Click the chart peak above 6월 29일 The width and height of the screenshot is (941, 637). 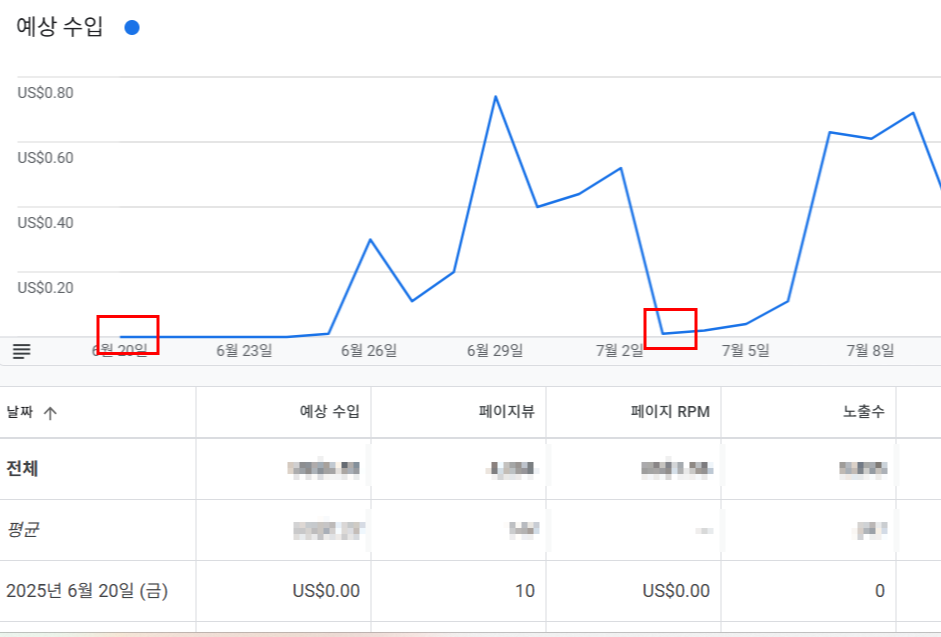click(x=497, y=95)
